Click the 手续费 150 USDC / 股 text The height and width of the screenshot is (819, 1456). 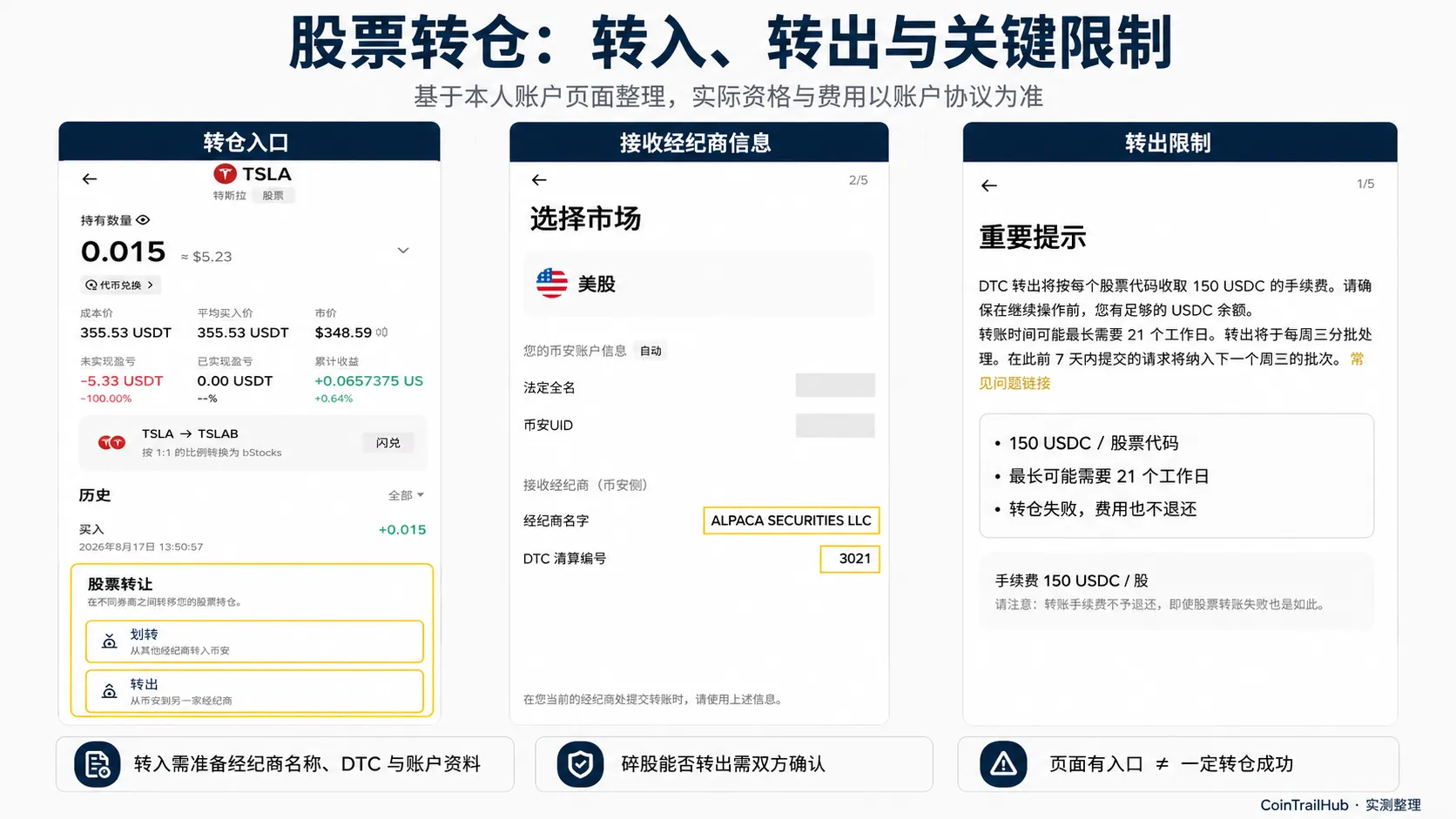[x=1072, y=581]
